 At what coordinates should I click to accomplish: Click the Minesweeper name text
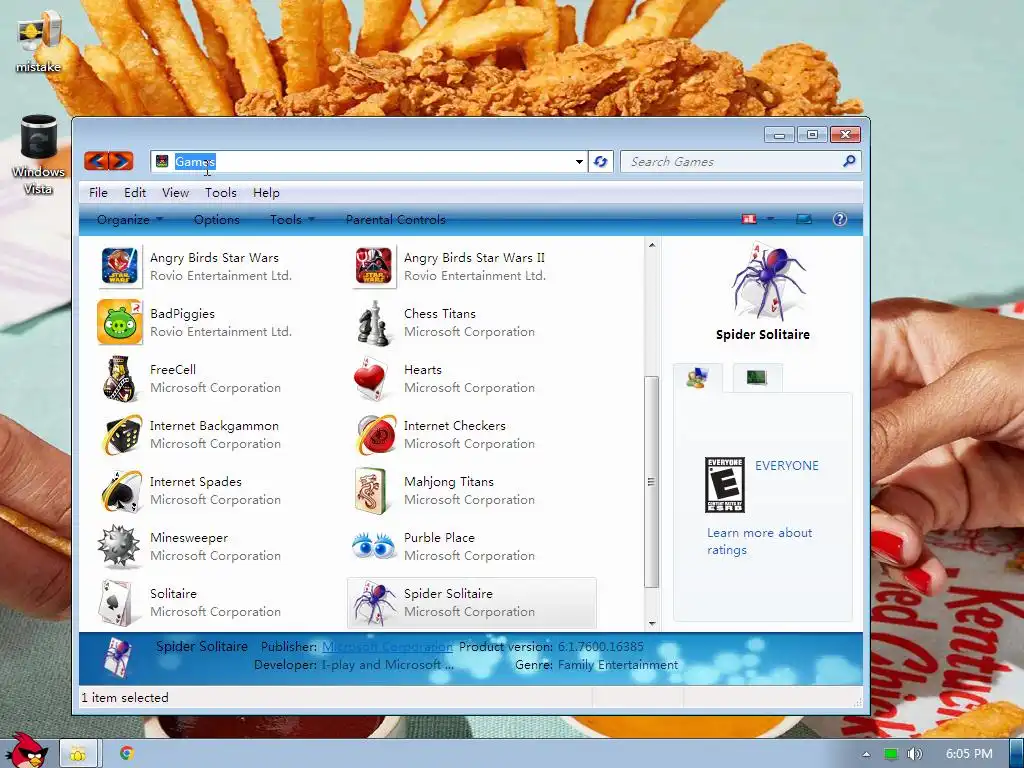[189, 537]
